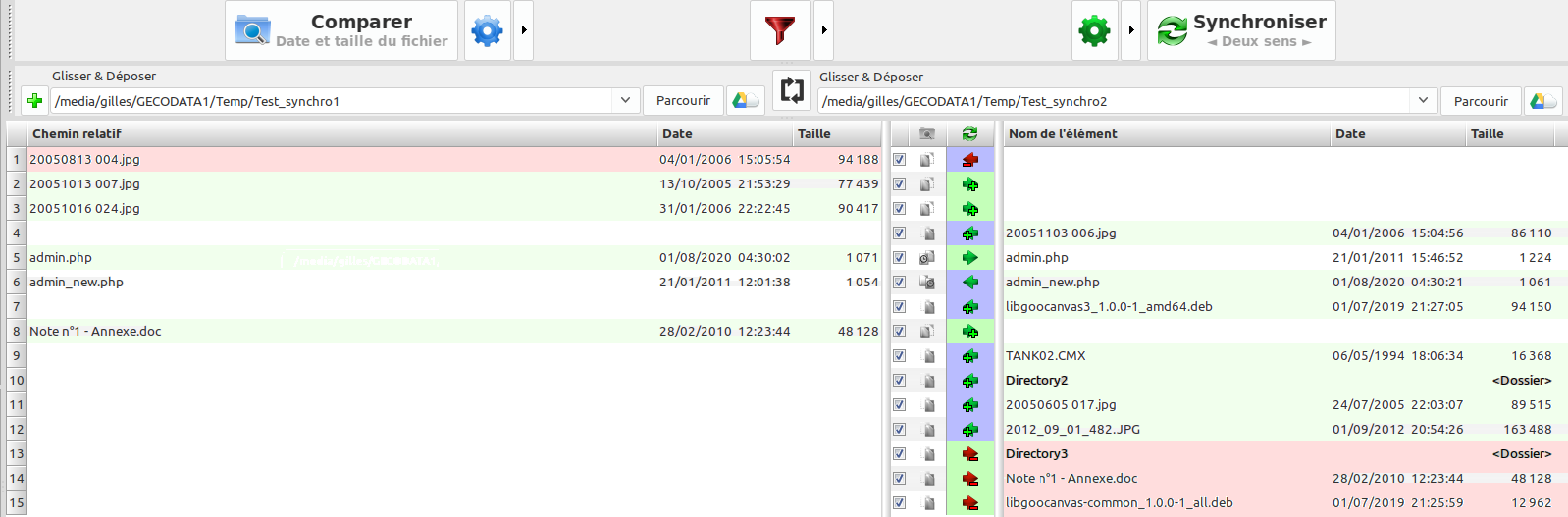
Task: Swap the two sides with center icon
Action: click(x=792, y=90)
